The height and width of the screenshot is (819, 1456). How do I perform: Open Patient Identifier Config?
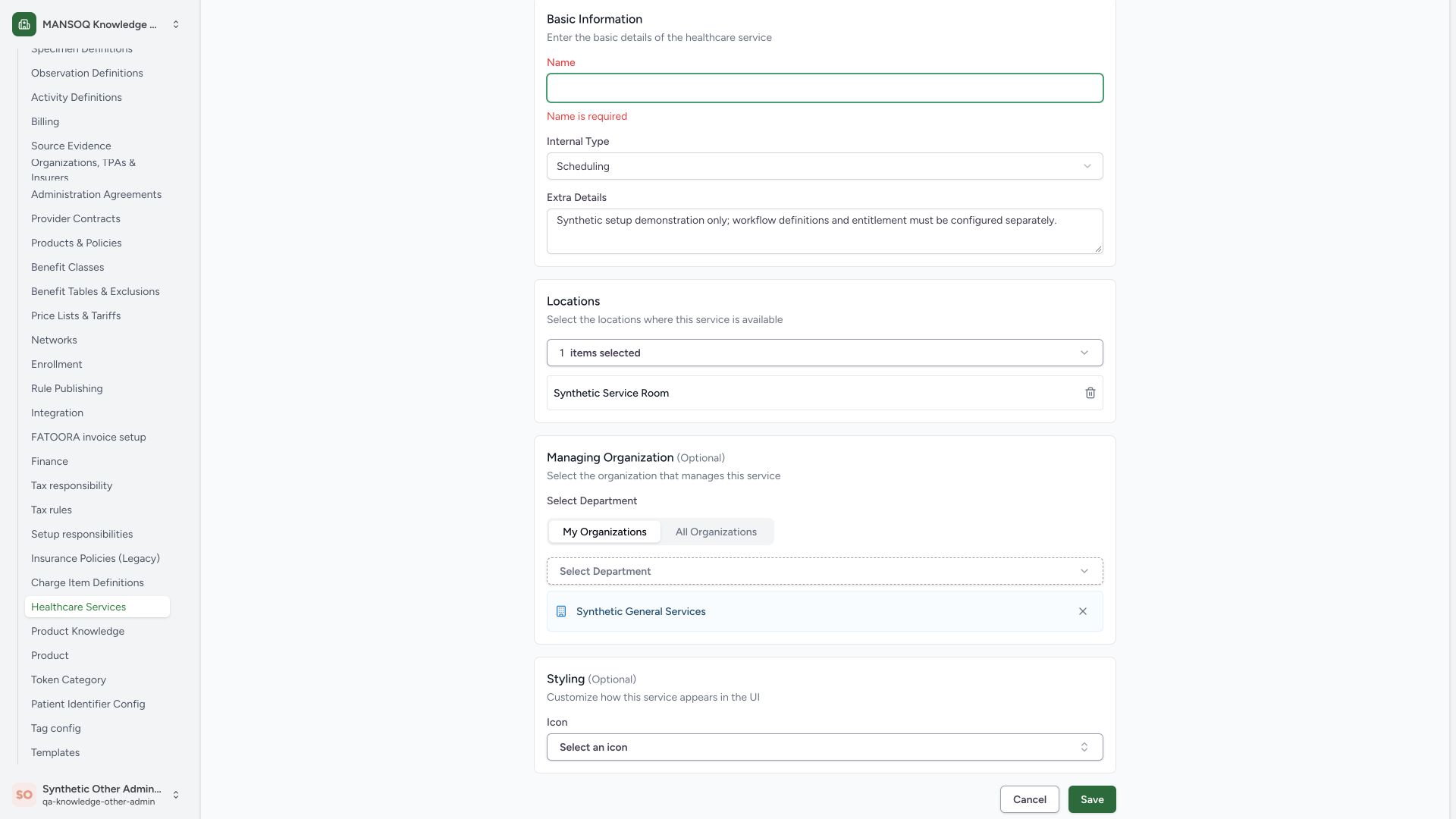97,704
